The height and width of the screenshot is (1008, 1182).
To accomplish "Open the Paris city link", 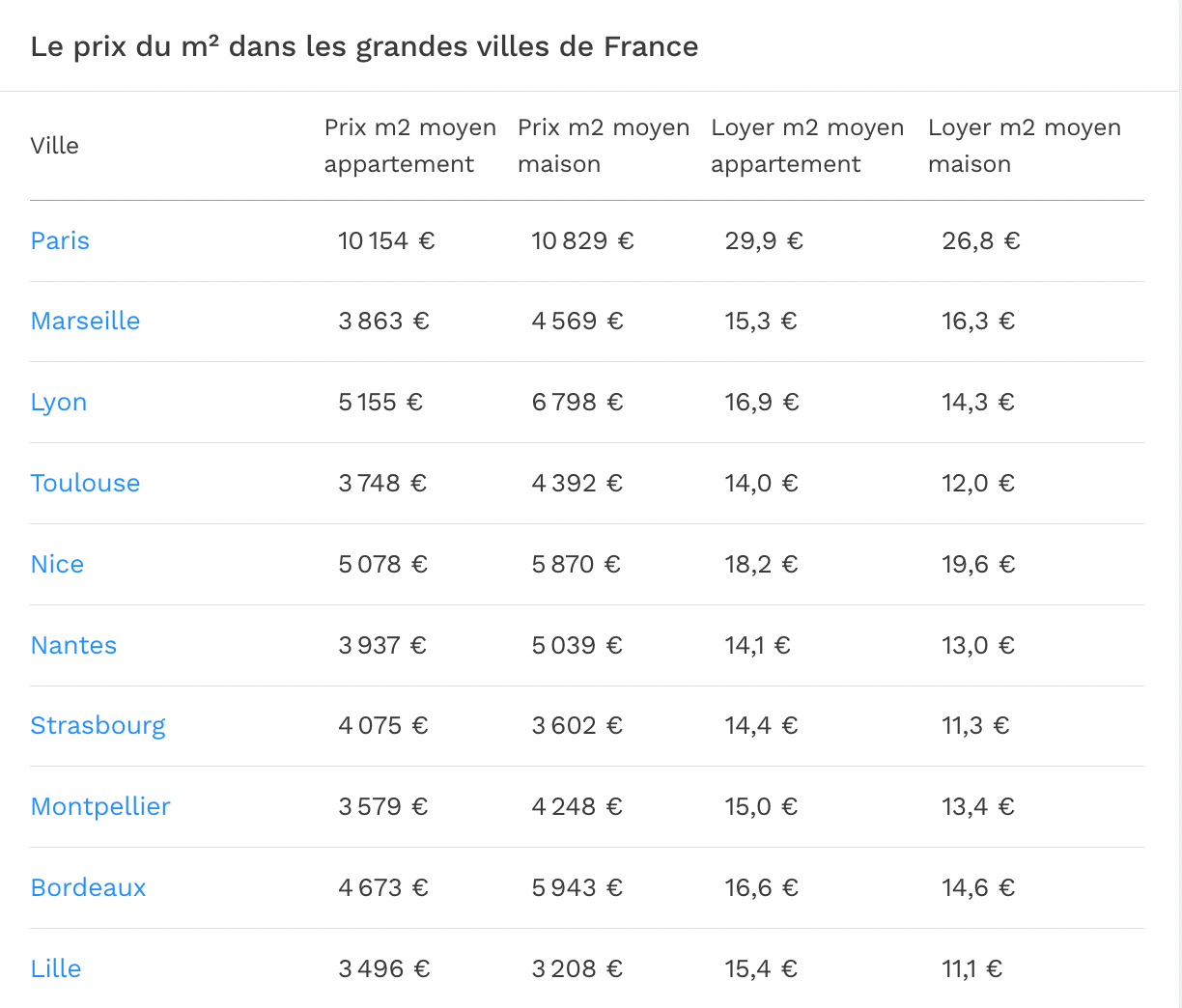I will coord(60,240).
